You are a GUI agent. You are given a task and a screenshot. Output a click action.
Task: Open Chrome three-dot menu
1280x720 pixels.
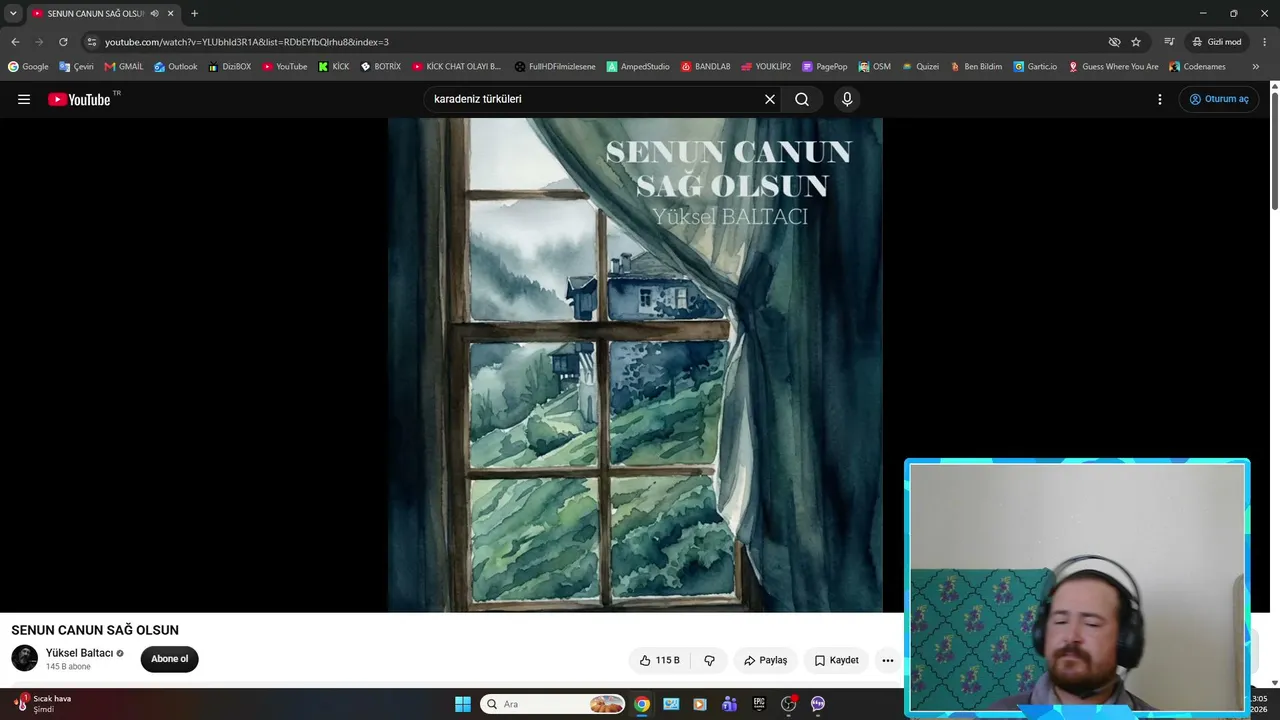[1265, 42]
